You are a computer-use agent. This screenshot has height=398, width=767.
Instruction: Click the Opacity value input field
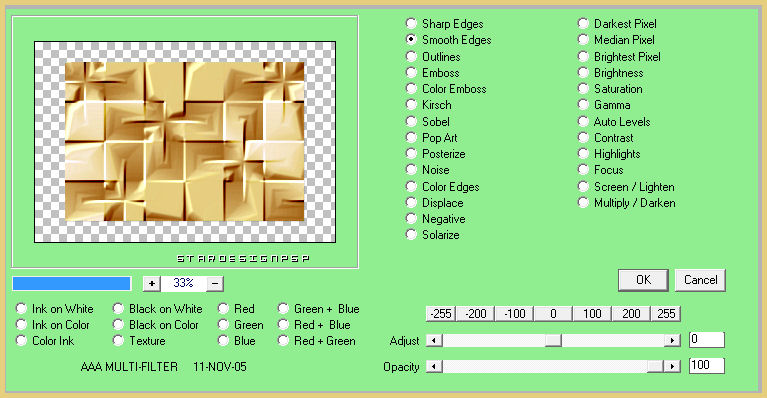706,365
